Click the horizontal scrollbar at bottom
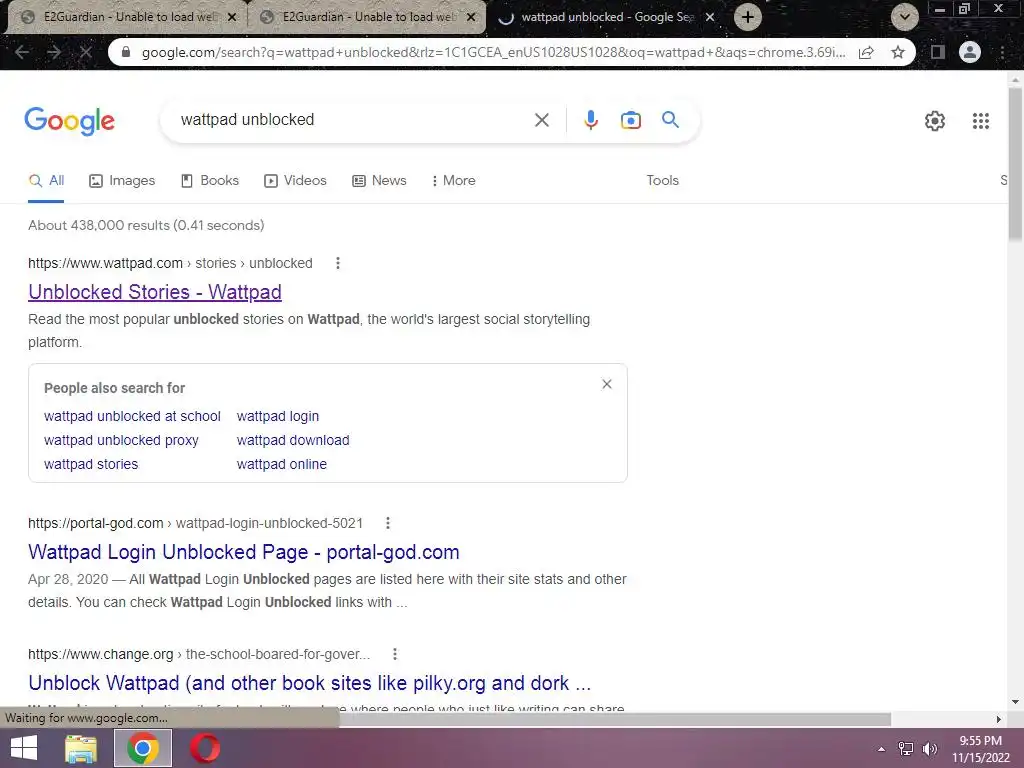Screen dimensions: 1024x768 pyautogui.click(x=615, y=719)
